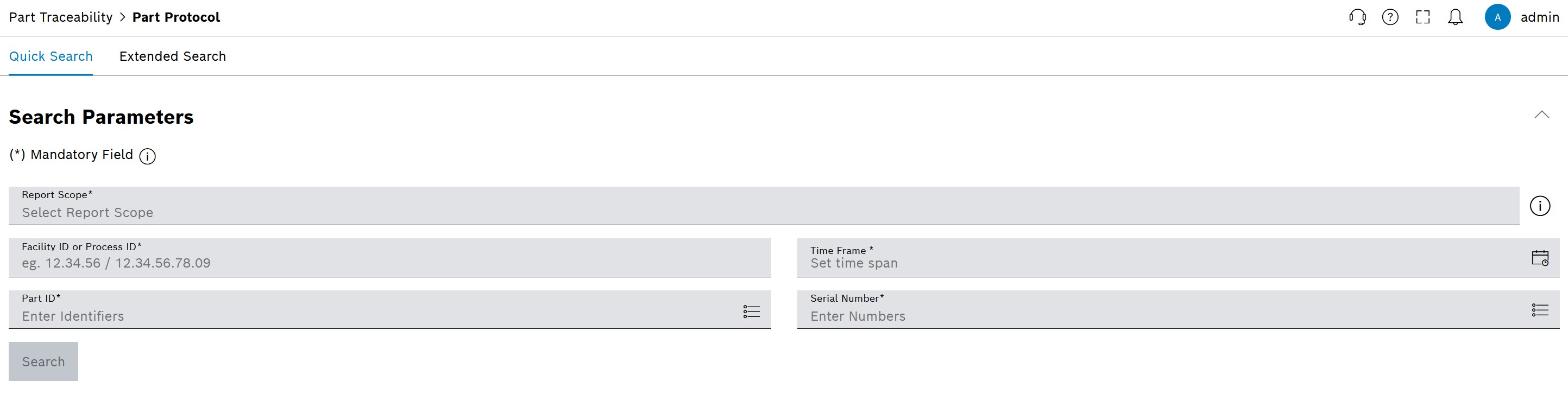Open the support headset icon
The height and width of the screenshot is (394, 1568).
click(1357, 17)
